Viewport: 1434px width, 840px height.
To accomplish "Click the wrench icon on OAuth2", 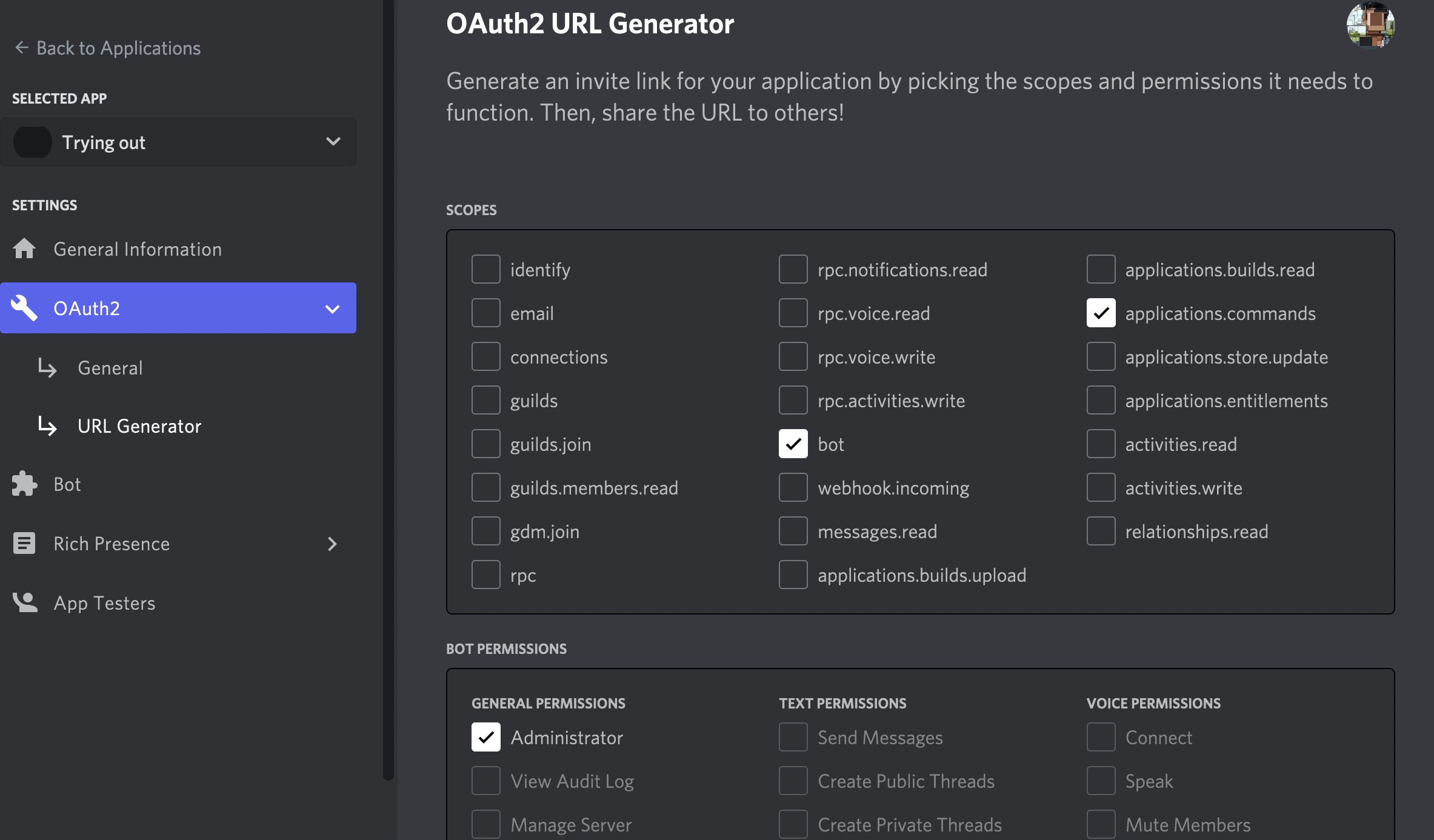I will (24, 308).
